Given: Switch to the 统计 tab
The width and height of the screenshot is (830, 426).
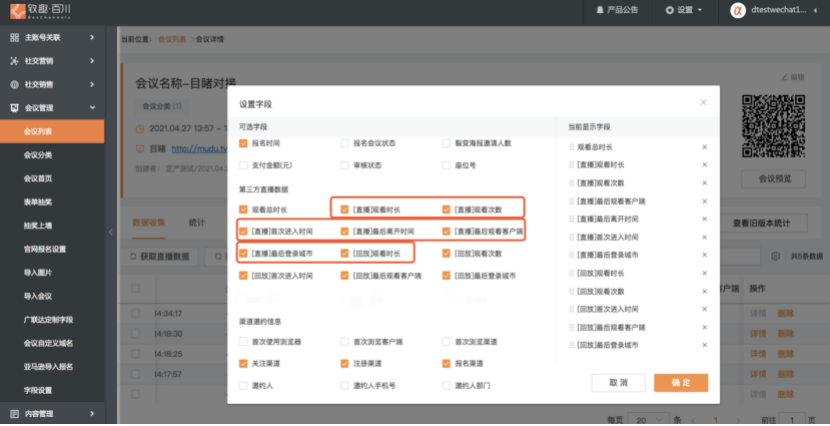Looking at the screenshot, I should pyautogui.click(x=196, y=223).
